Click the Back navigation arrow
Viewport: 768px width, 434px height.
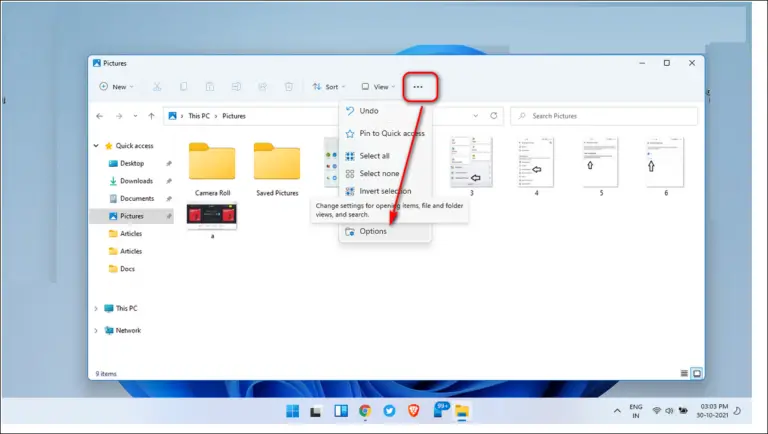pyautogui.click(x=100, y=116)
